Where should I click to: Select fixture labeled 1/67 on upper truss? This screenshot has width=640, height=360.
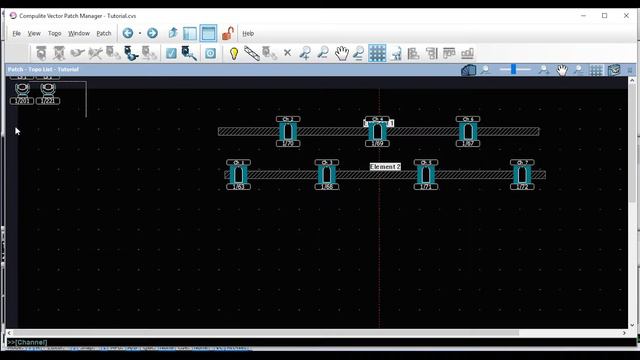pos(468,131)
